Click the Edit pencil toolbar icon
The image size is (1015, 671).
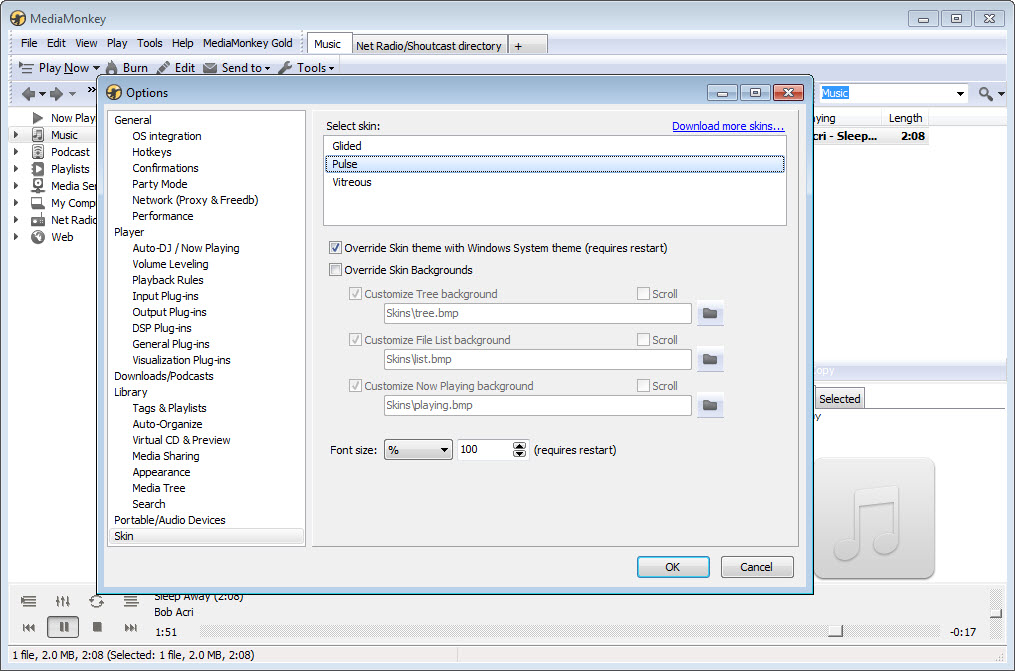tap(164, 67)
